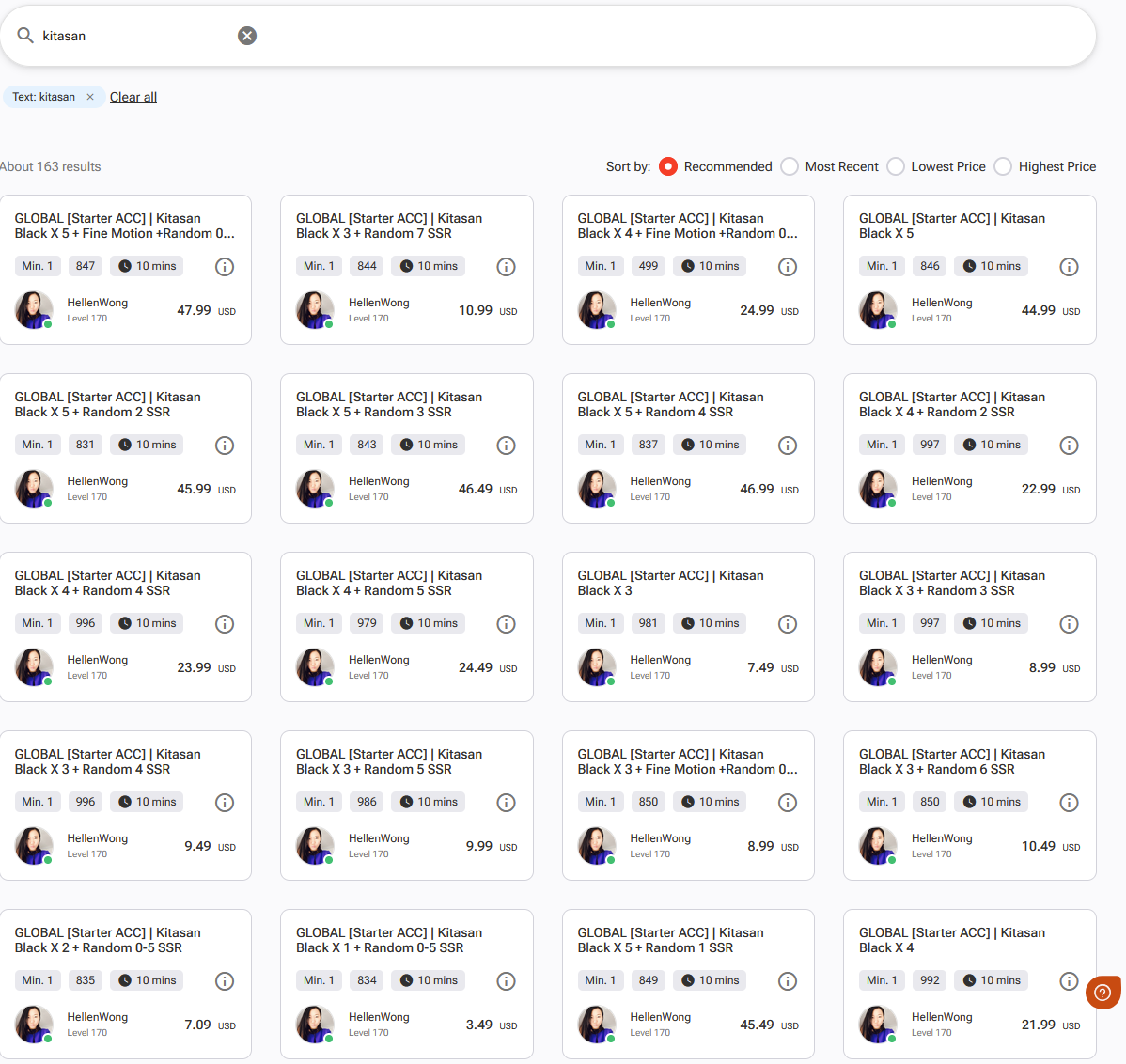The height and width of the screenshot is (1064, 1126).
Task: Click HellenWong name on 46.49 USD listing
Action: [379, 482]
